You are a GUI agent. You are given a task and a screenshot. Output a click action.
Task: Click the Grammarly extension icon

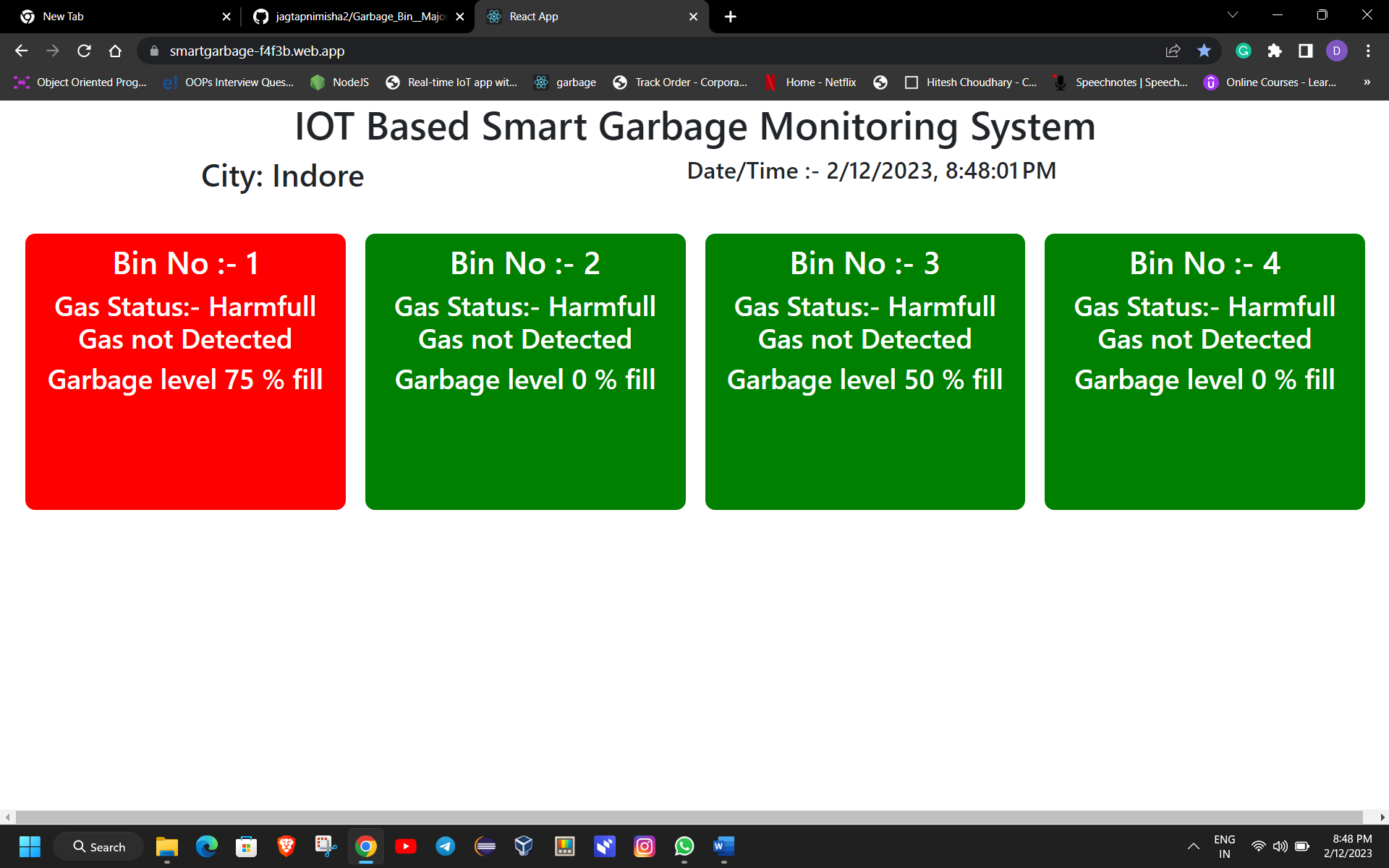pyautogui.click(x=1244, y=51)
